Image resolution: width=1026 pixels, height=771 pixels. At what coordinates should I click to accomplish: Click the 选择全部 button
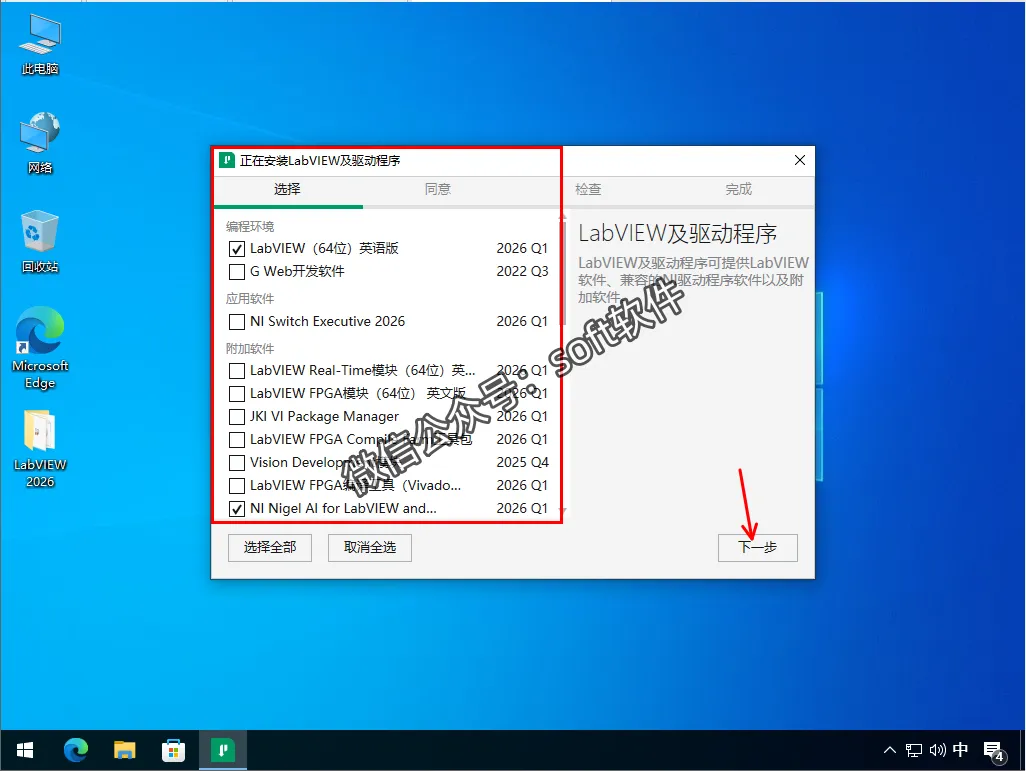tap(270, 547)
